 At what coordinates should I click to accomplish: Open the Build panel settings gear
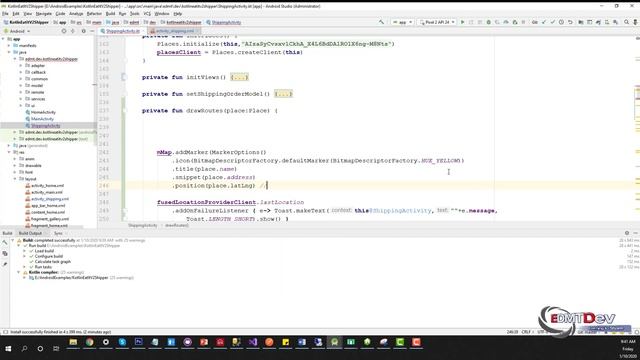[627, 233]
